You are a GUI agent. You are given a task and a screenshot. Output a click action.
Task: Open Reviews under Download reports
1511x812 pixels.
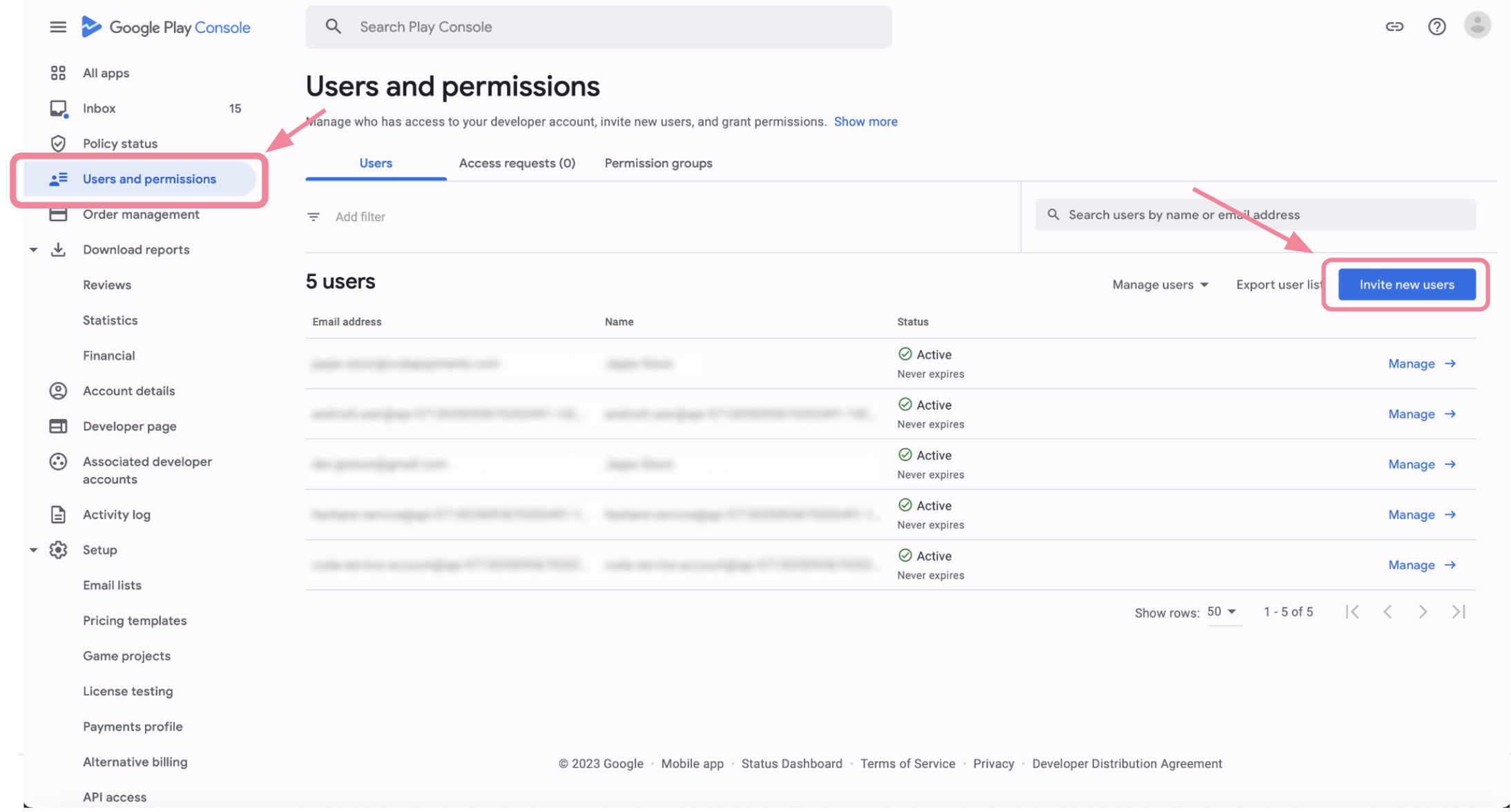[x=107, y=285]
